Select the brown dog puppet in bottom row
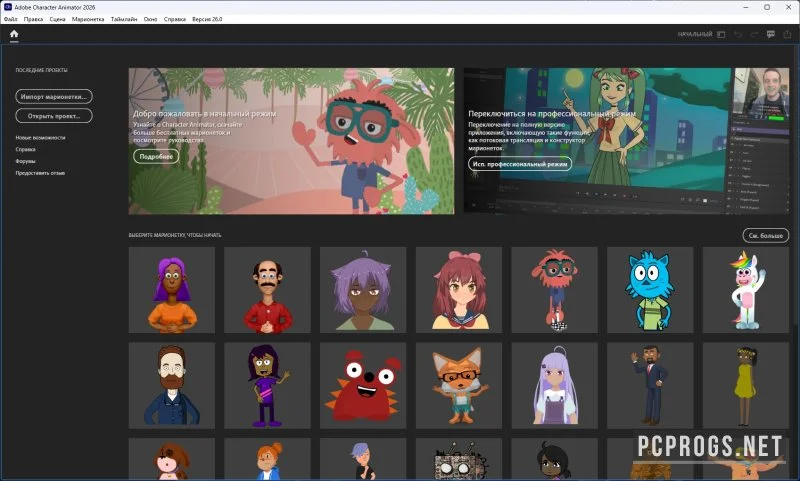The height and width of the screenshot is (481, 800). point(171,459)
